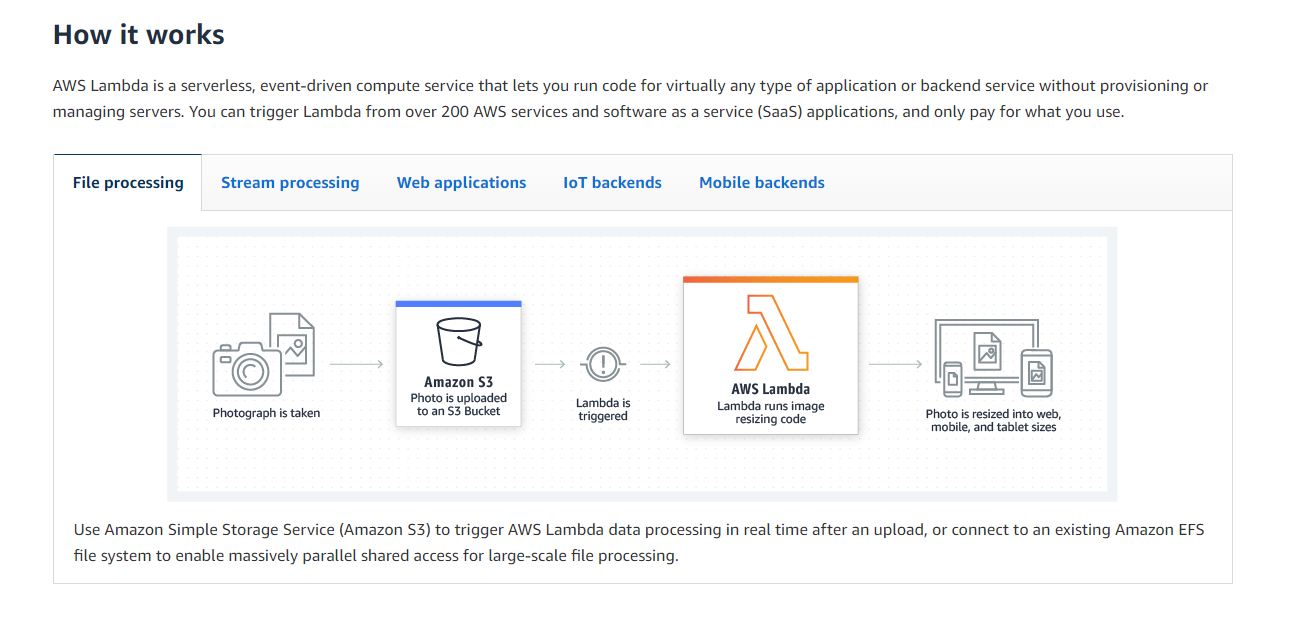Click the Amazon S3 card in the diagram
This screenshot has height=624, width=1298.
pos(458,364)
